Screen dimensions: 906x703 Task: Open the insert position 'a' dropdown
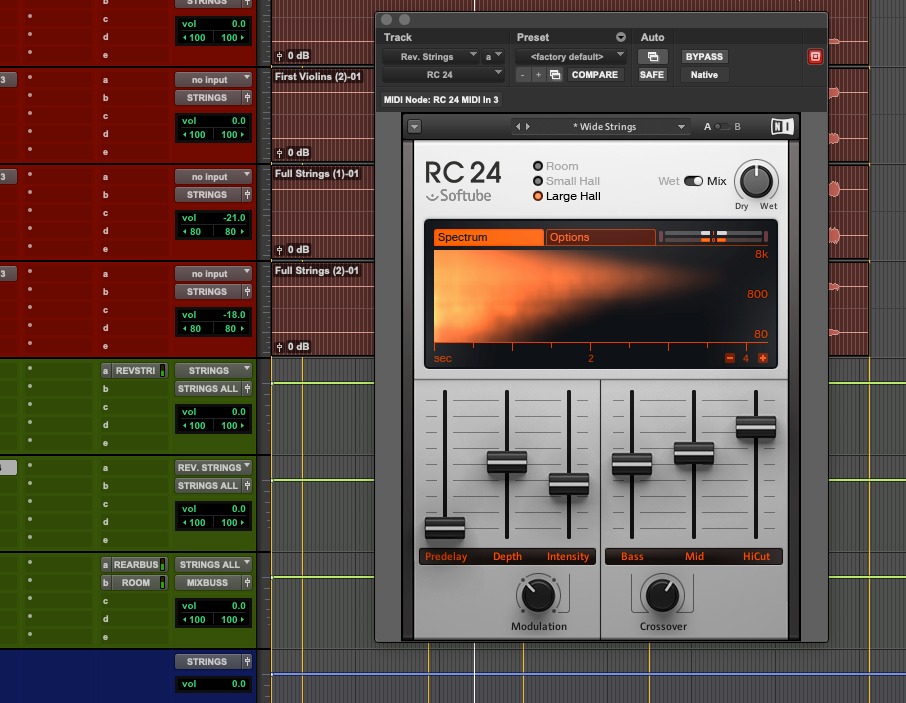[x=493, y=57]
